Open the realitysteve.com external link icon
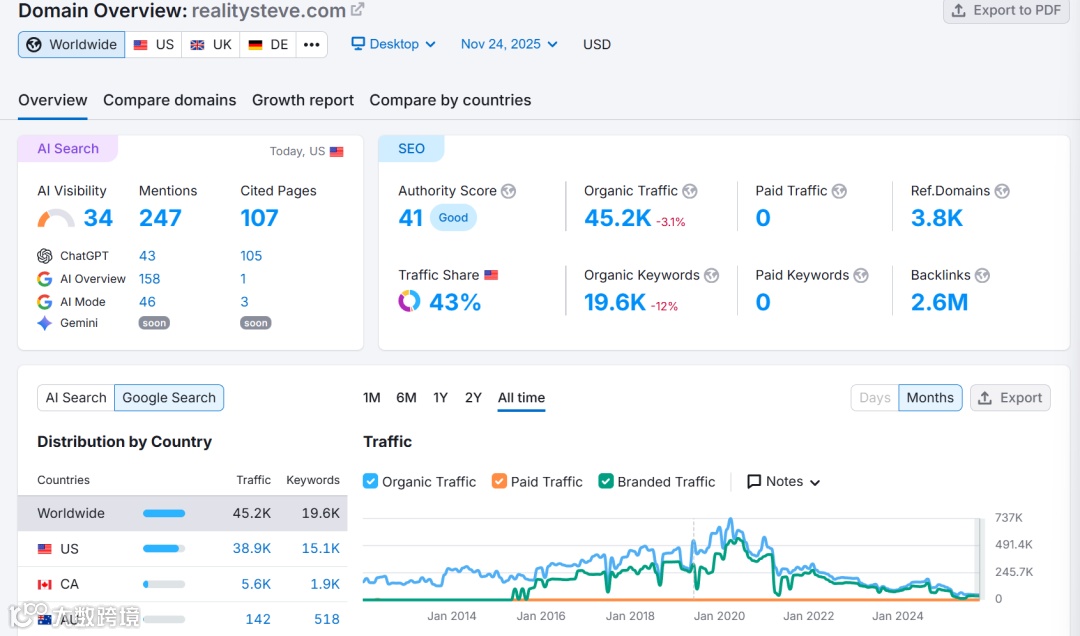 357,10
